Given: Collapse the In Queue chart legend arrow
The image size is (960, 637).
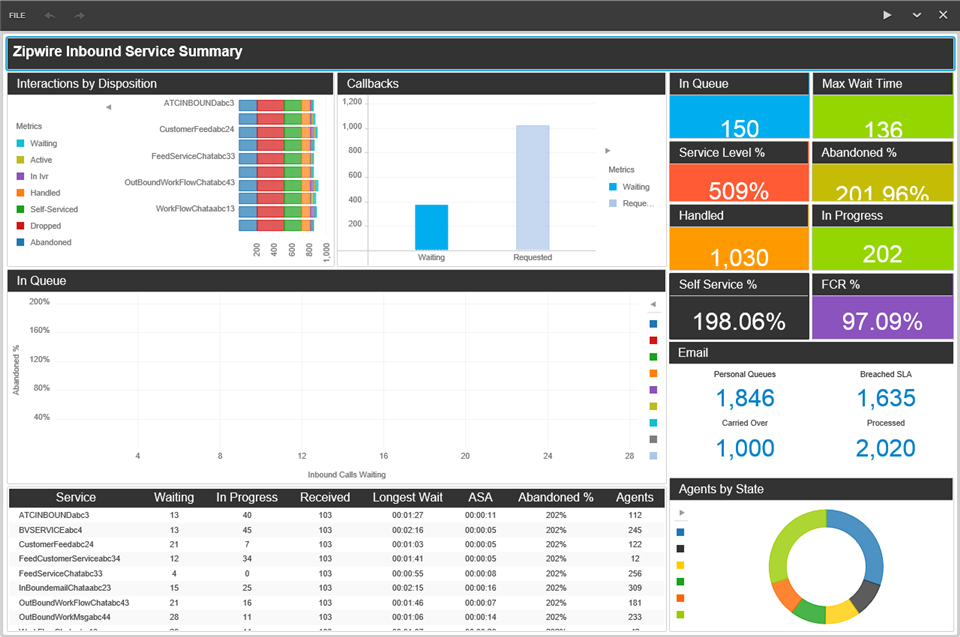Looking at the screenshot, I should pos(653,304).
